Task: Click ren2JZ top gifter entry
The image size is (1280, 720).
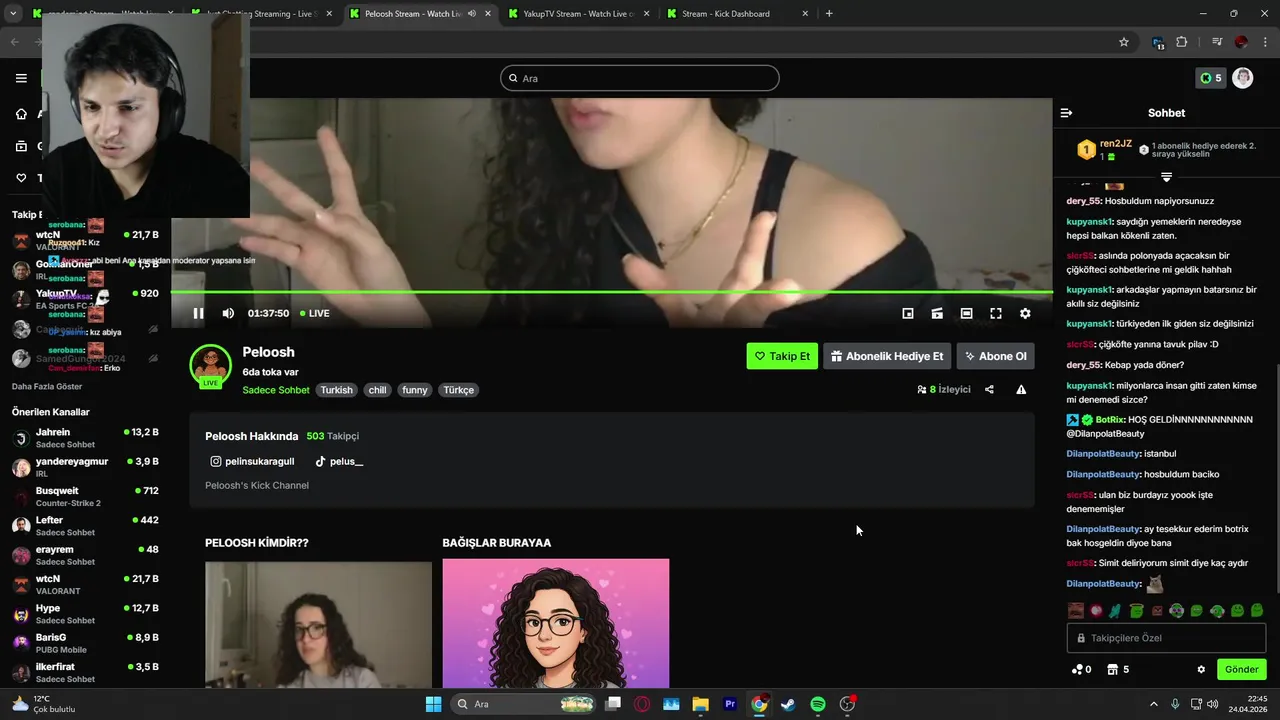Action: pyautogui.click(x=1105, y=150)
